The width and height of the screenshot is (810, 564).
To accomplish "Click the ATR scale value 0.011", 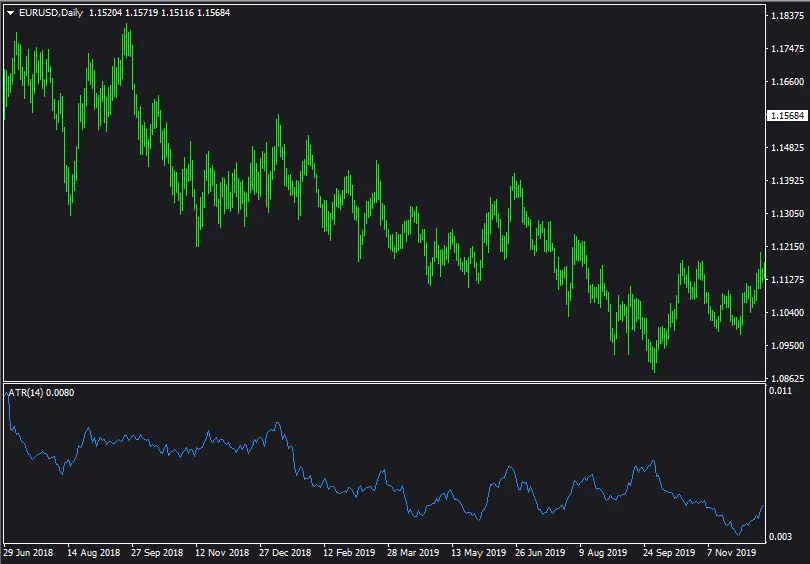I will tap(780, 390).
